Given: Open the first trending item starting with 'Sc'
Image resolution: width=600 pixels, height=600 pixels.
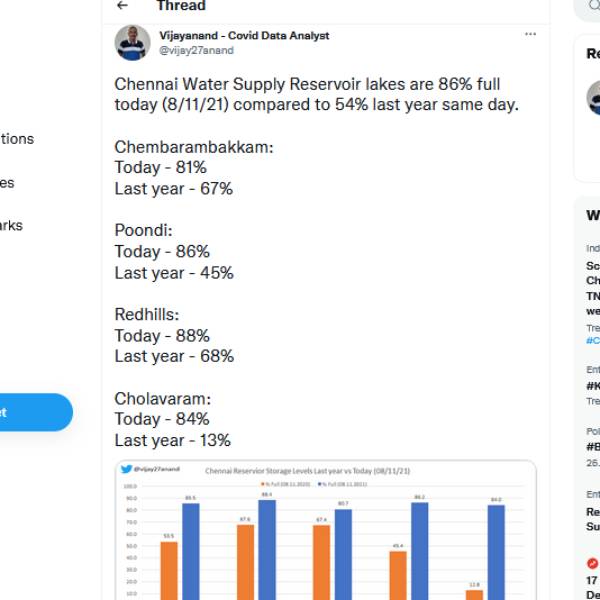Looking at the screenshot, I should pos(593,267).
